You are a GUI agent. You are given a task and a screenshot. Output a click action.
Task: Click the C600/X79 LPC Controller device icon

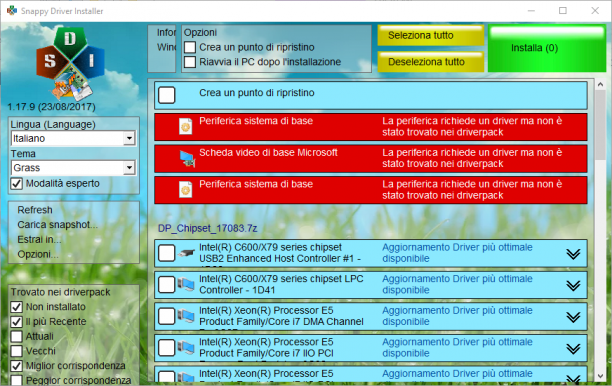coord(186,285)
